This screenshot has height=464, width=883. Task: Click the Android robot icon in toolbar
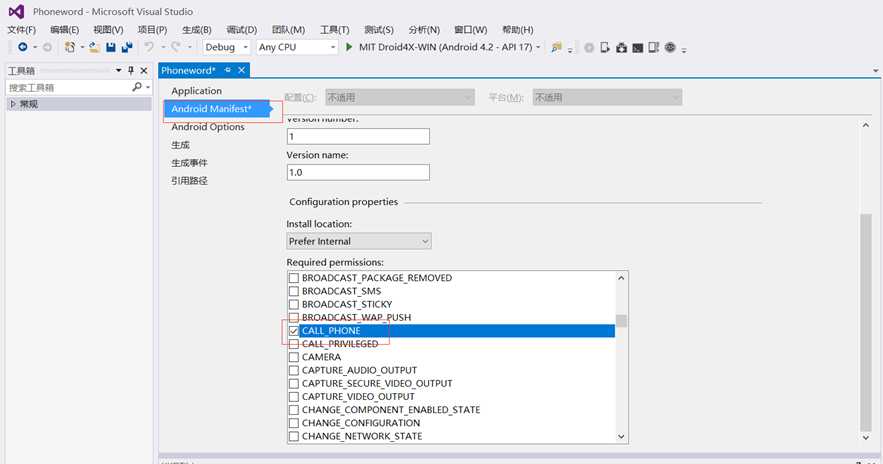pos(621,47)
